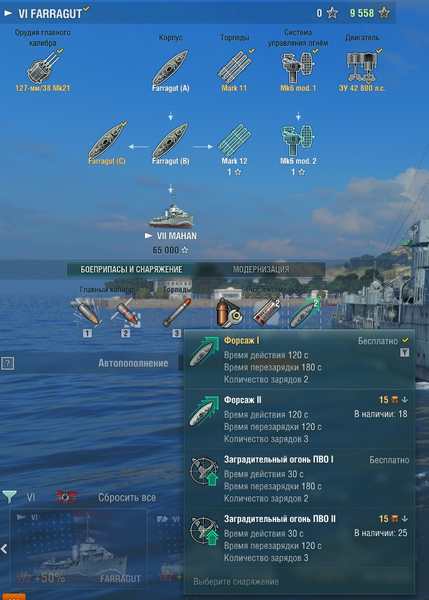The height and width of the screenshot is (600, 429).
Task: Pick Форсаж I free consumable
Action: tap(299, 360)
